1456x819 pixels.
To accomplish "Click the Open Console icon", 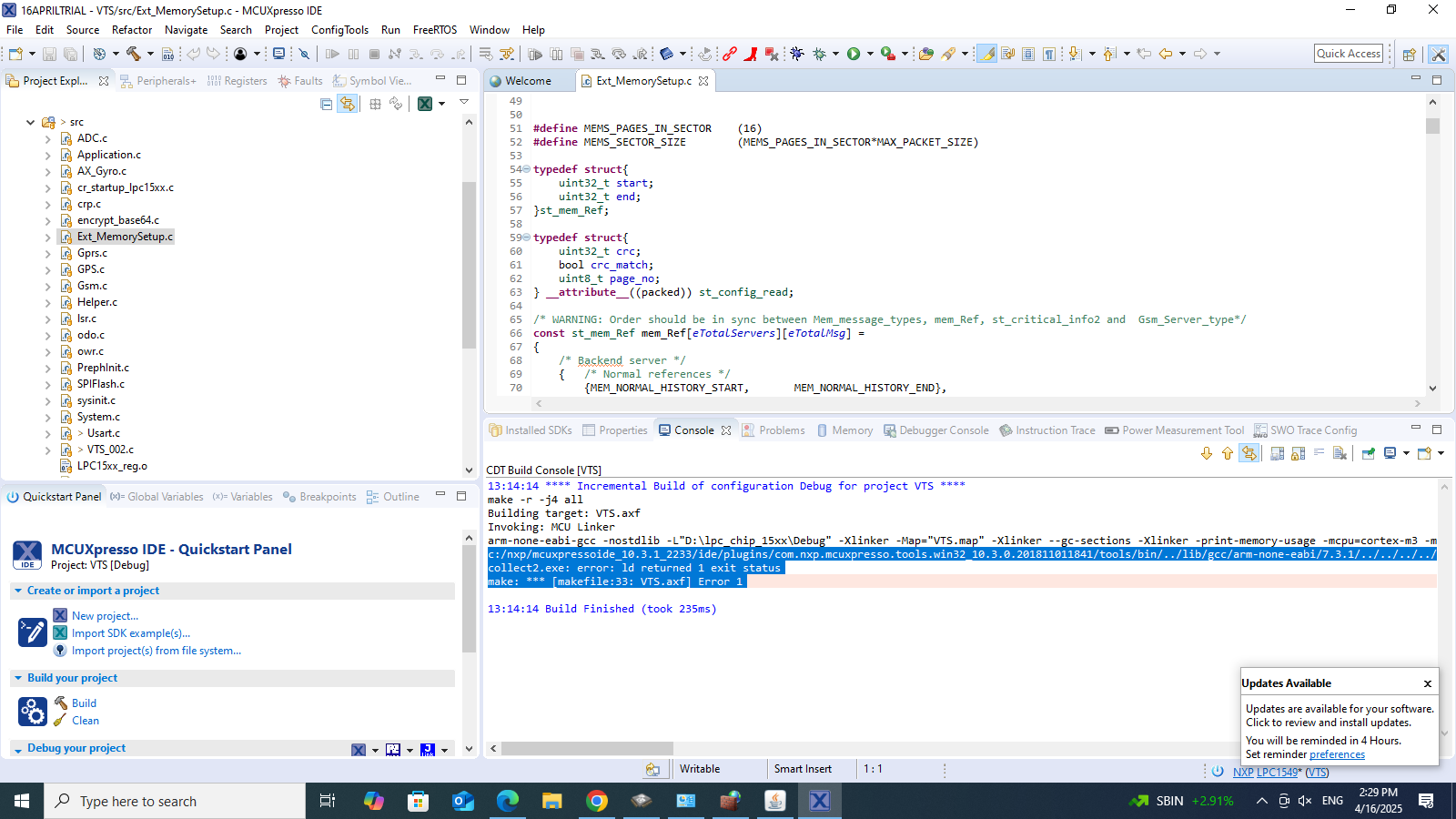I will 1424,453.
